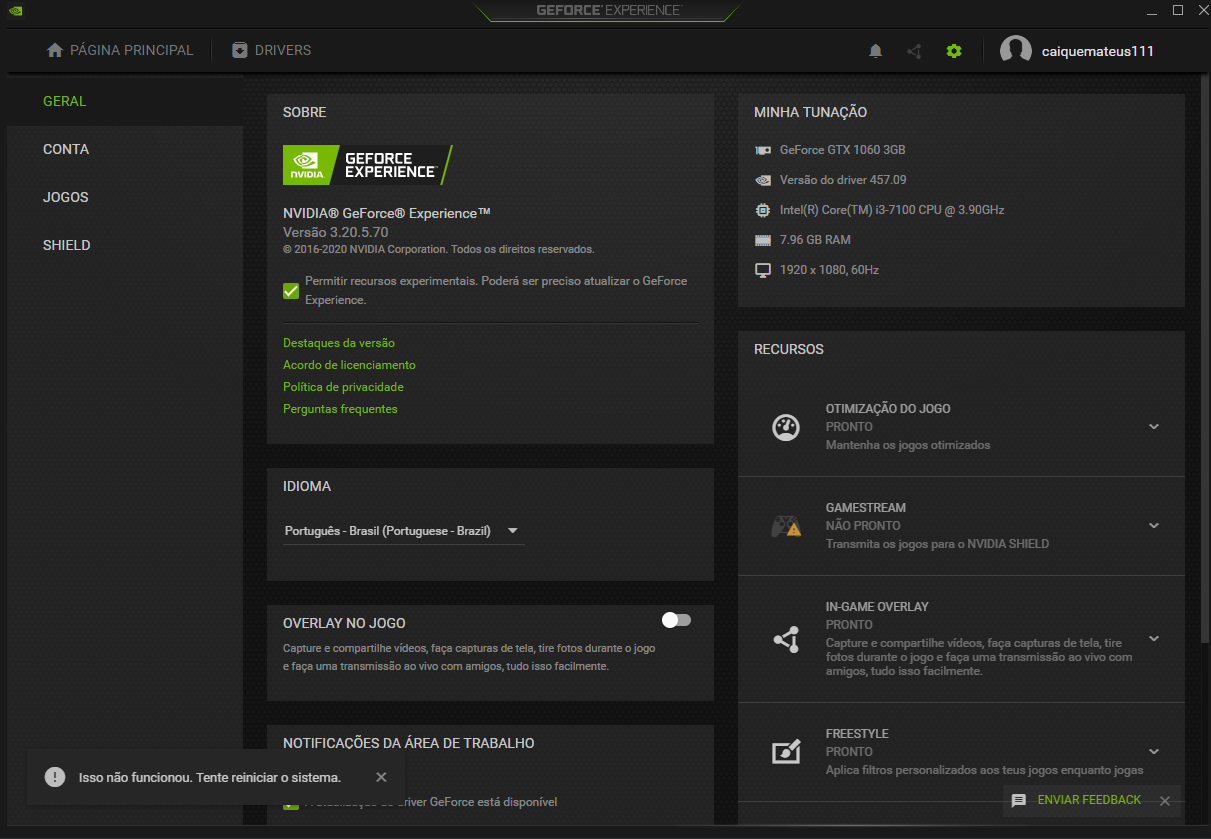Click the Freestyle brush icon
The height and width of the screenshot is (839, 1211).
click(x=786, y=752)
